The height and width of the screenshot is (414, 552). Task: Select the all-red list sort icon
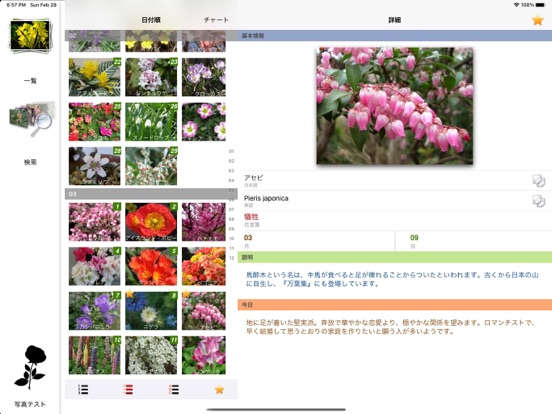pos(128,389)
